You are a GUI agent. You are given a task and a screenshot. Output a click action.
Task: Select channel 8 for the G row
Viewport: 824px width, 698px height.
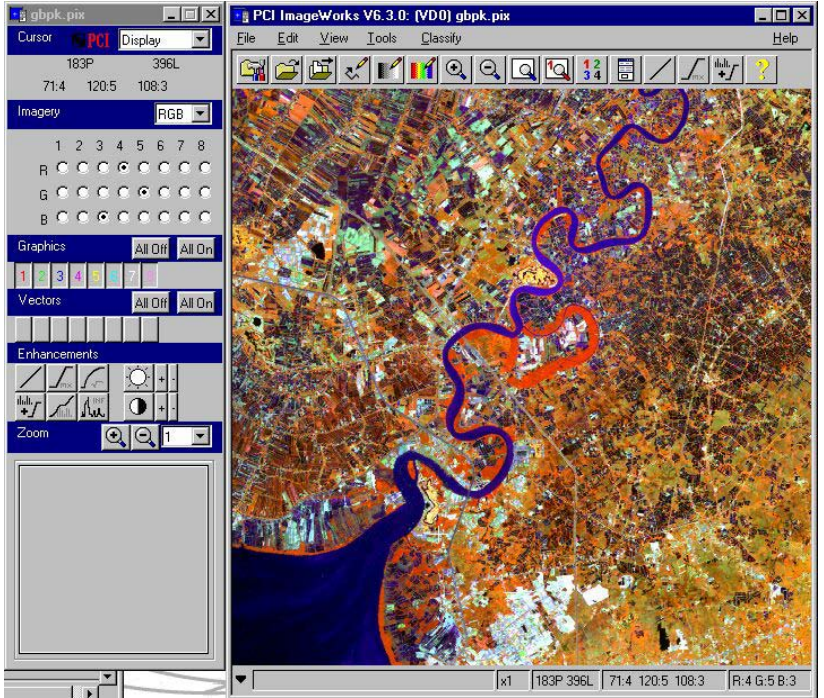tap(205, 192)
